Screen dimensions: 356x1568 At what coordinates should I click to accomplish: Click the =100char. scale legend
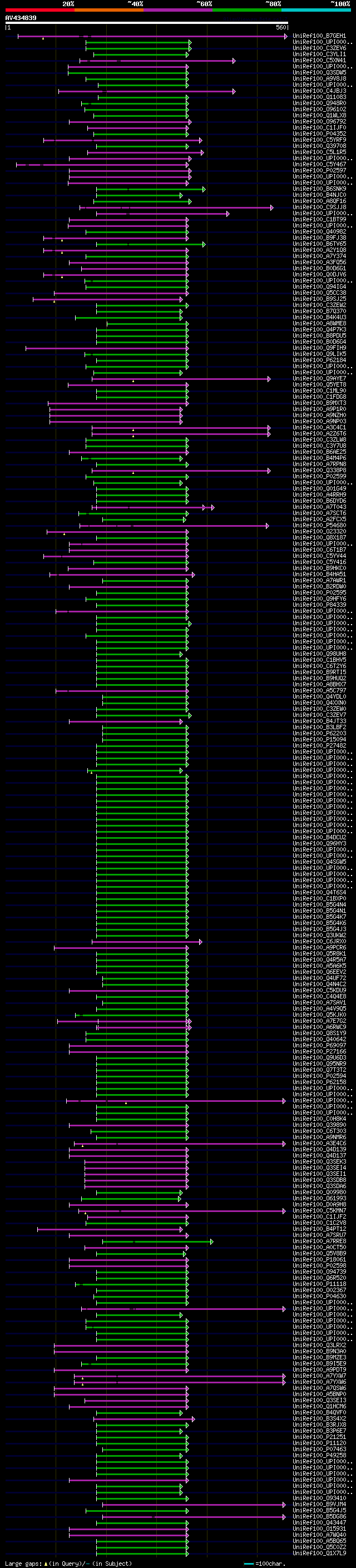click(x=265, y=1564)
